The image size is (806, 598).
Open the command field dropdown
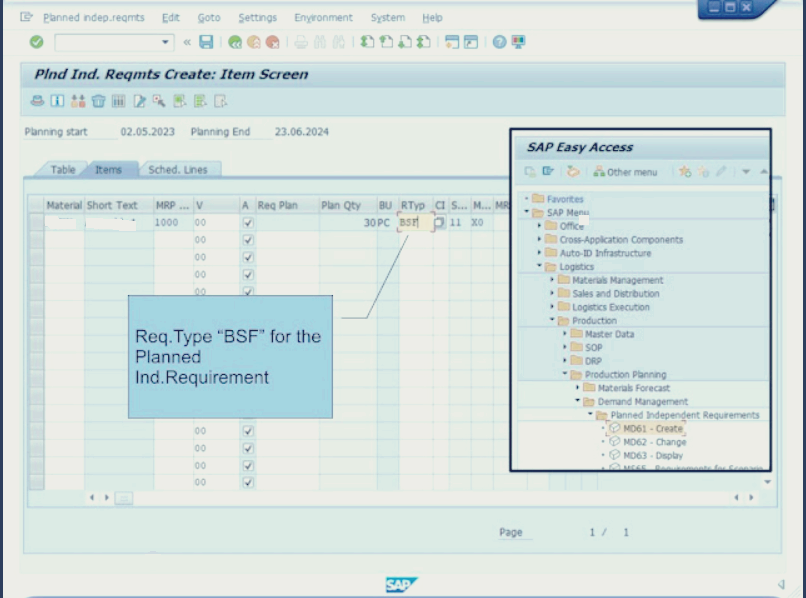click(165, 42)
